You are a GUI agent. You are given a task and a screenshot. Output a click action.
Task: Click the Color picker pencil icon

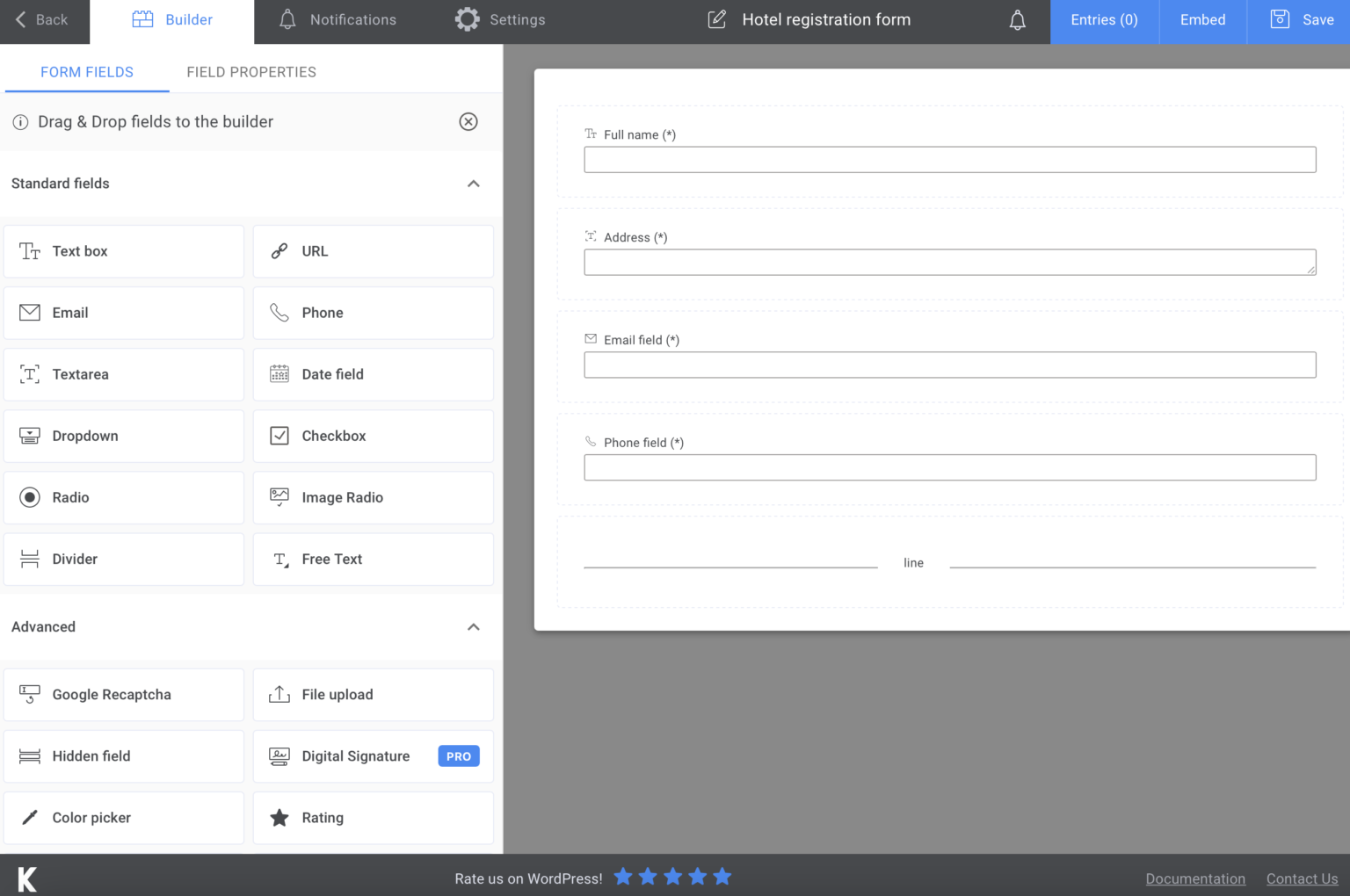pos(29,818)
